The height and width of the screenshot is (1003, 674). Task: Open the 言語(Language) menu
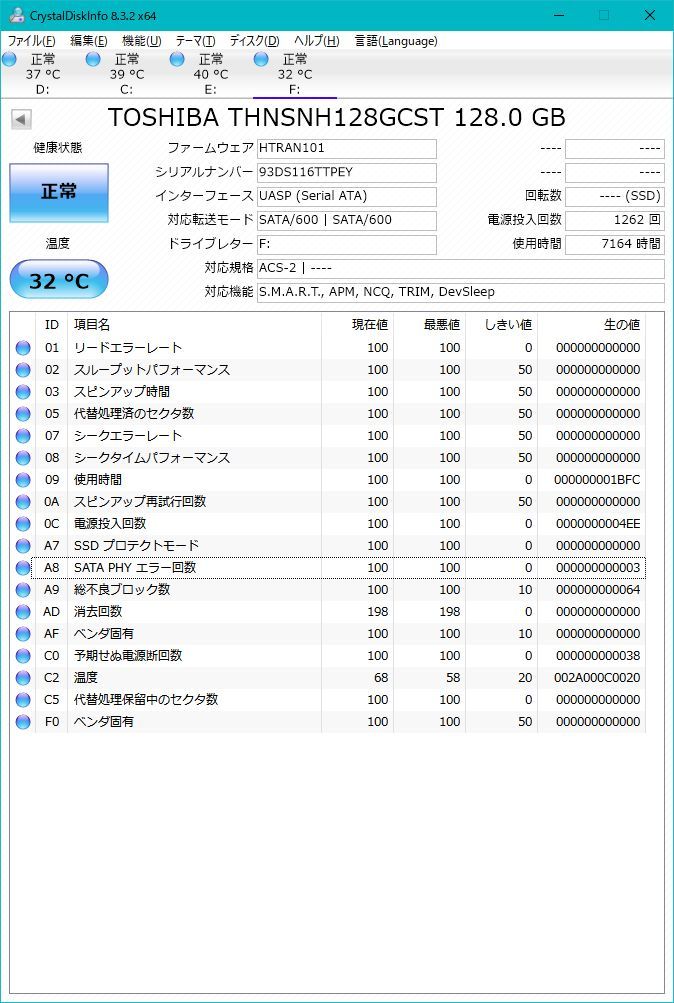(x=396, y=41)
